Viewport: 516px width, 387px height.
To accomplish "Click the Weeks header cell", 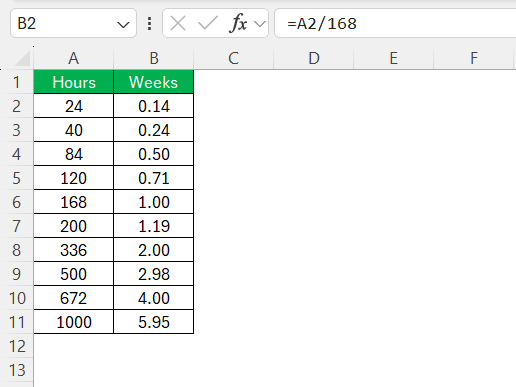I will tap(154, 82).
